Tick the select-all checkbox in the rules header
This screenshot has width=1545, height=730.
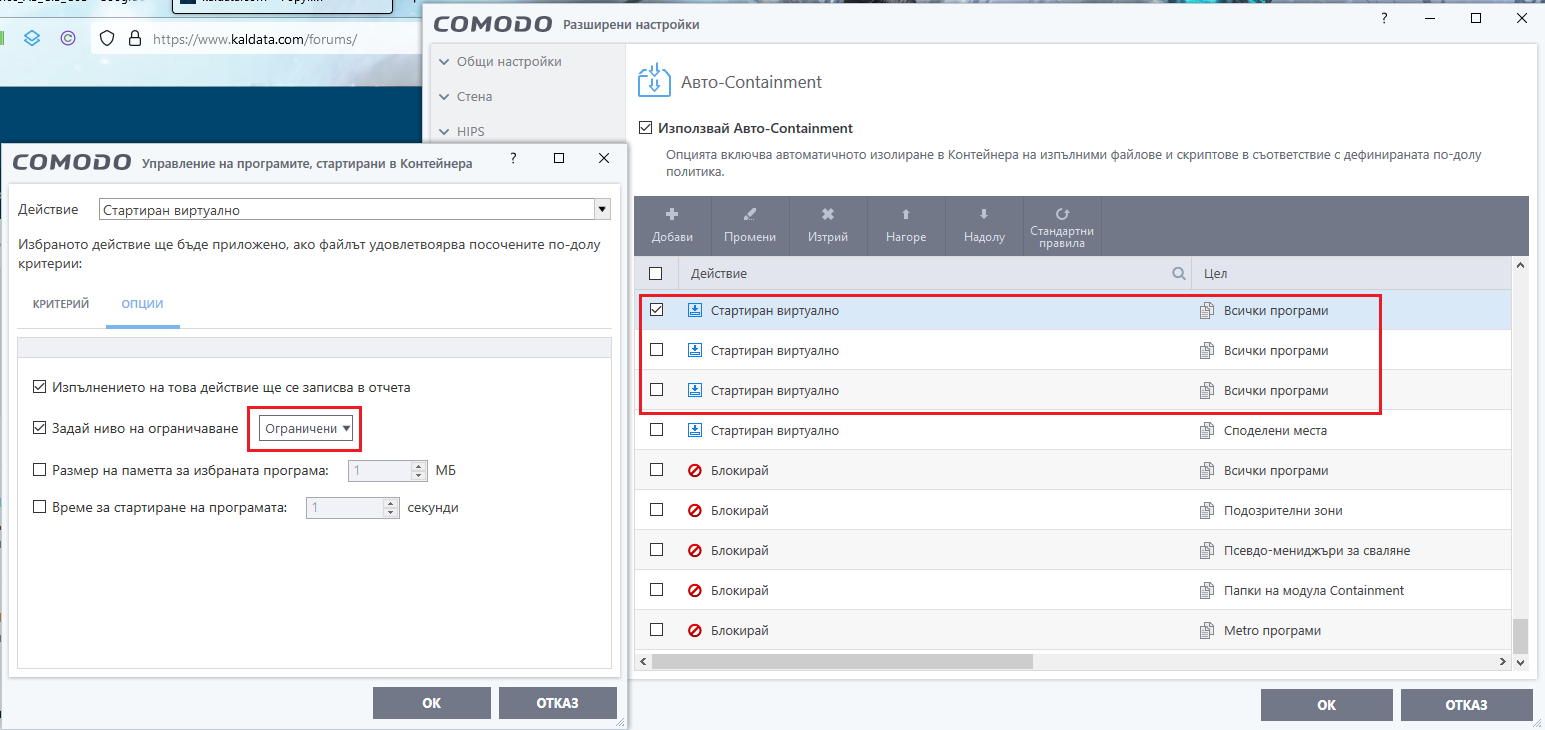pyautogui.click(x=655, y=273)
